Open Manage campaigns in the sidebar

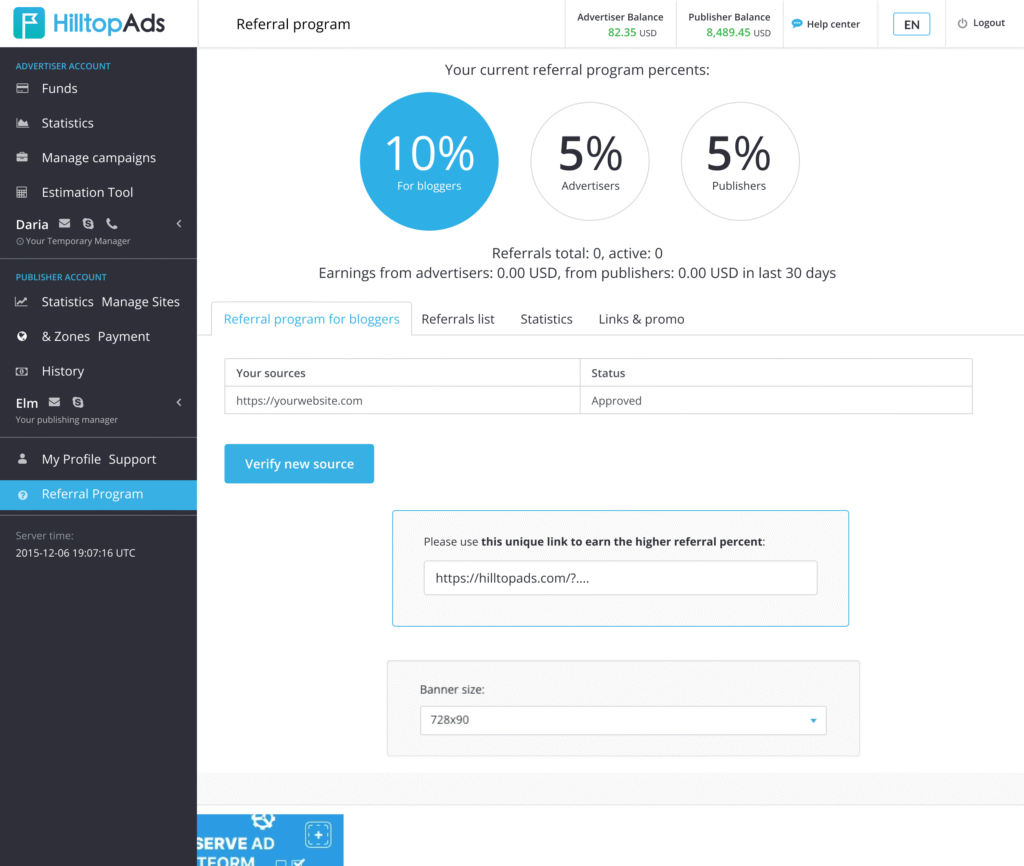pos(98,158)
